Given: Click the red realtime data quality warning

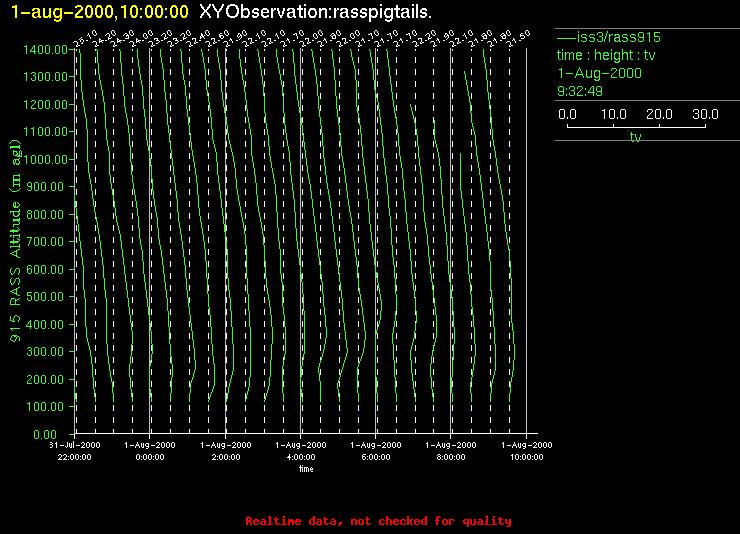Looking at the screenshot, I should point(378,521).
